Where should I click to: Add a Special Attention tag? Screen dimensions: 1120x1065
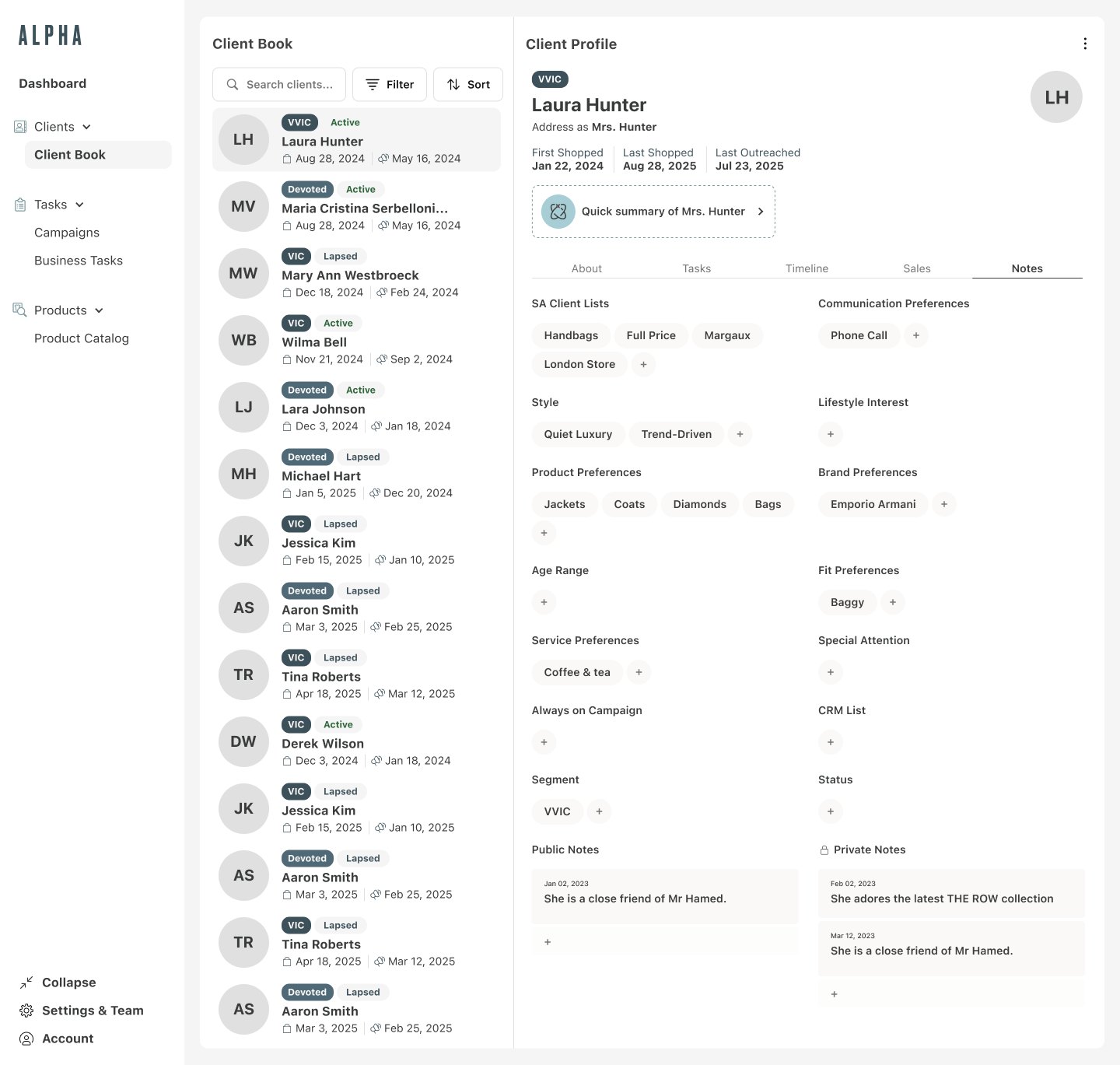point(831,672)
